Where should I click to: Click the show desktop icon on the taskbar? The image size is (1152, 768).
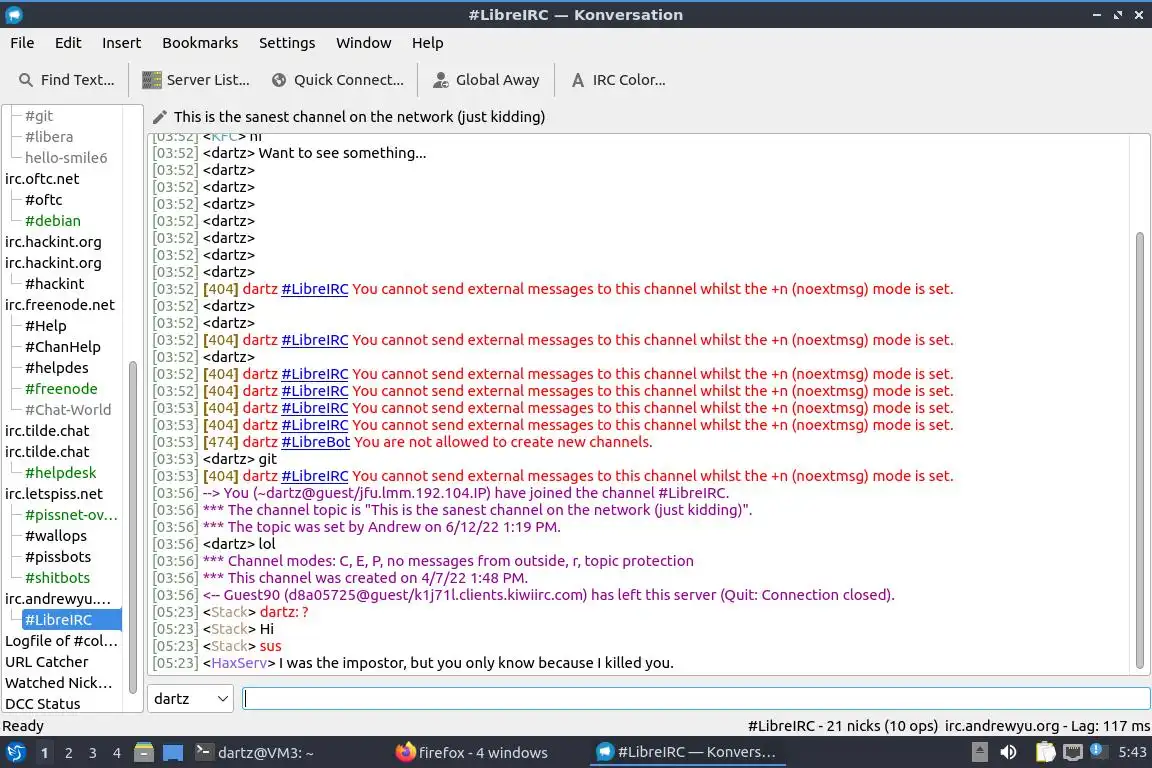(173, 753)
